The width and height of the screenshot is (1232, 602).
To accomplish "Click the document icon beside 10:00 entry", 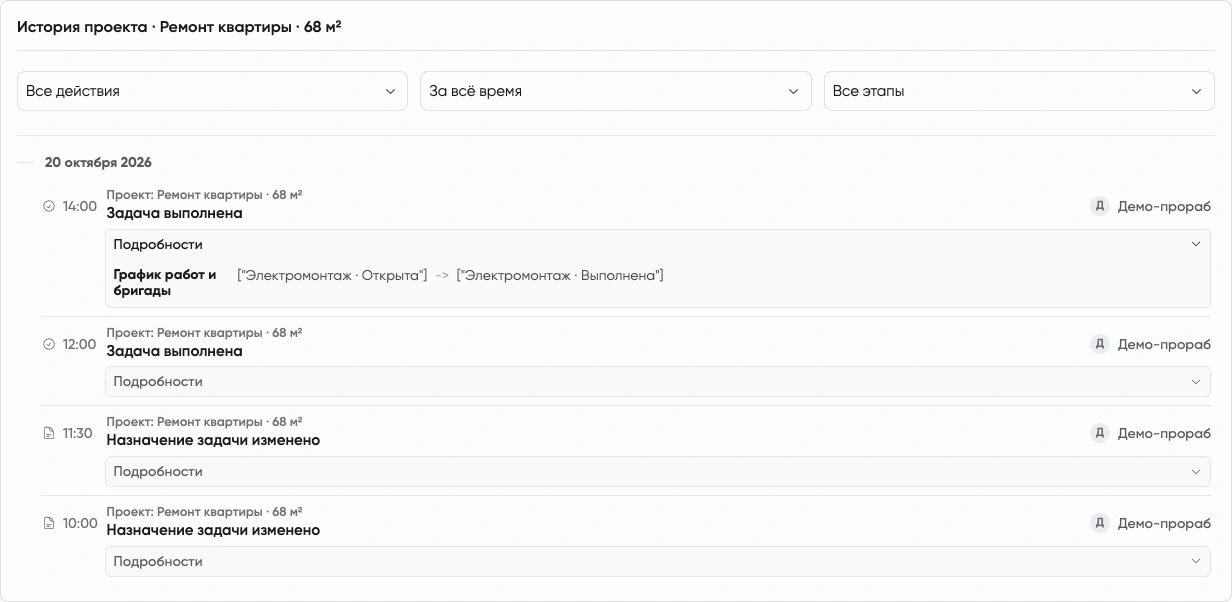I will (x=49, y=523).
